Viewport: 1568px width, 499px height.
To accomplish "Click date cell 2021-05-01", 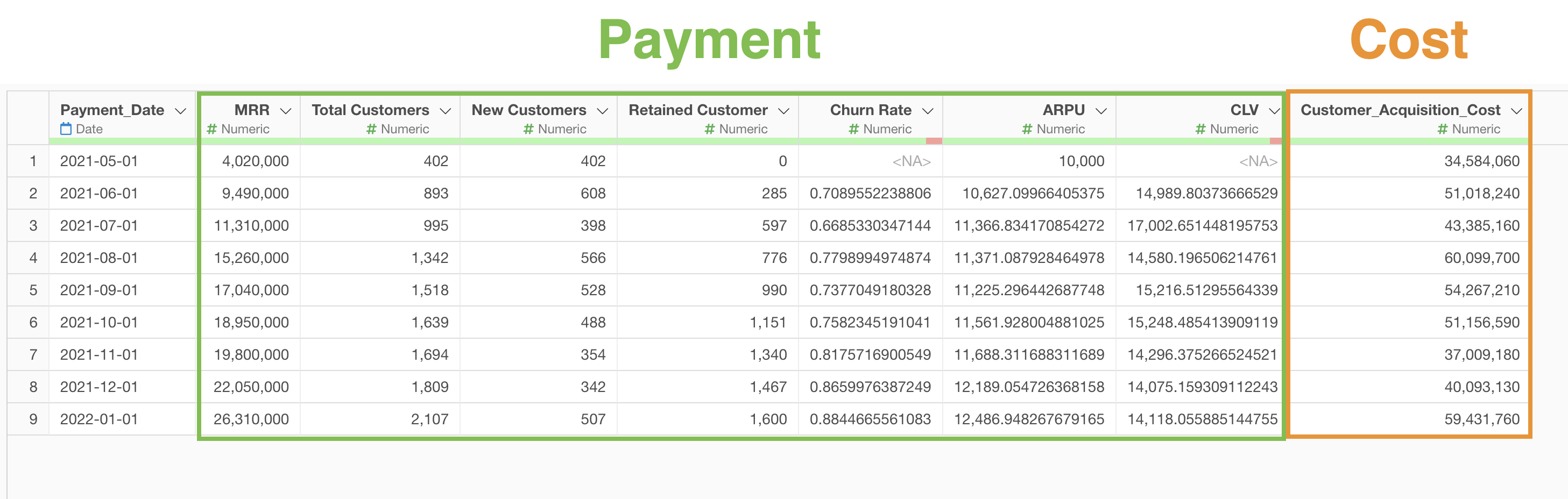I will [98, 161].
